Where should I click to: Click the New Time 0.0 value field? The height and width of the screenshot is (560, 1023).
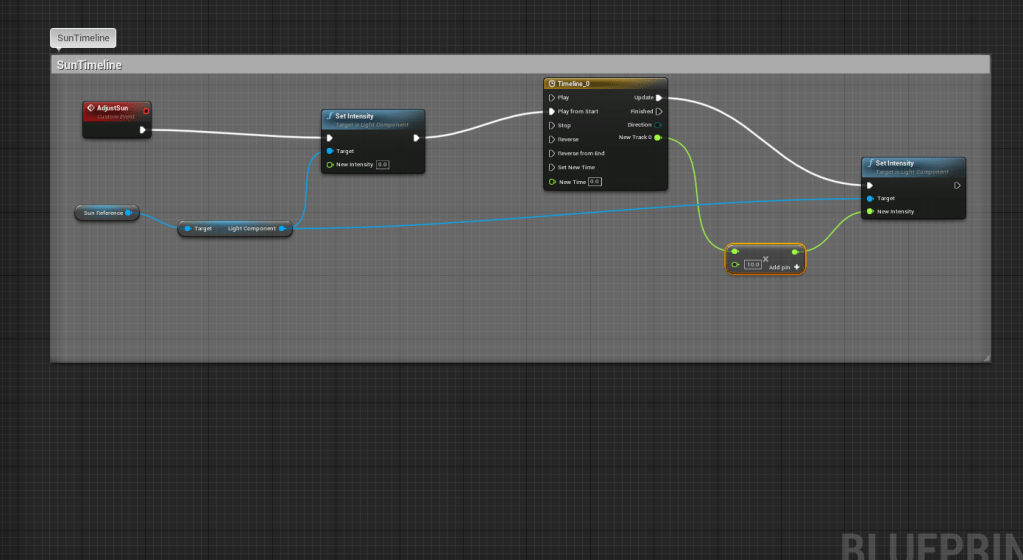(594, 182)
